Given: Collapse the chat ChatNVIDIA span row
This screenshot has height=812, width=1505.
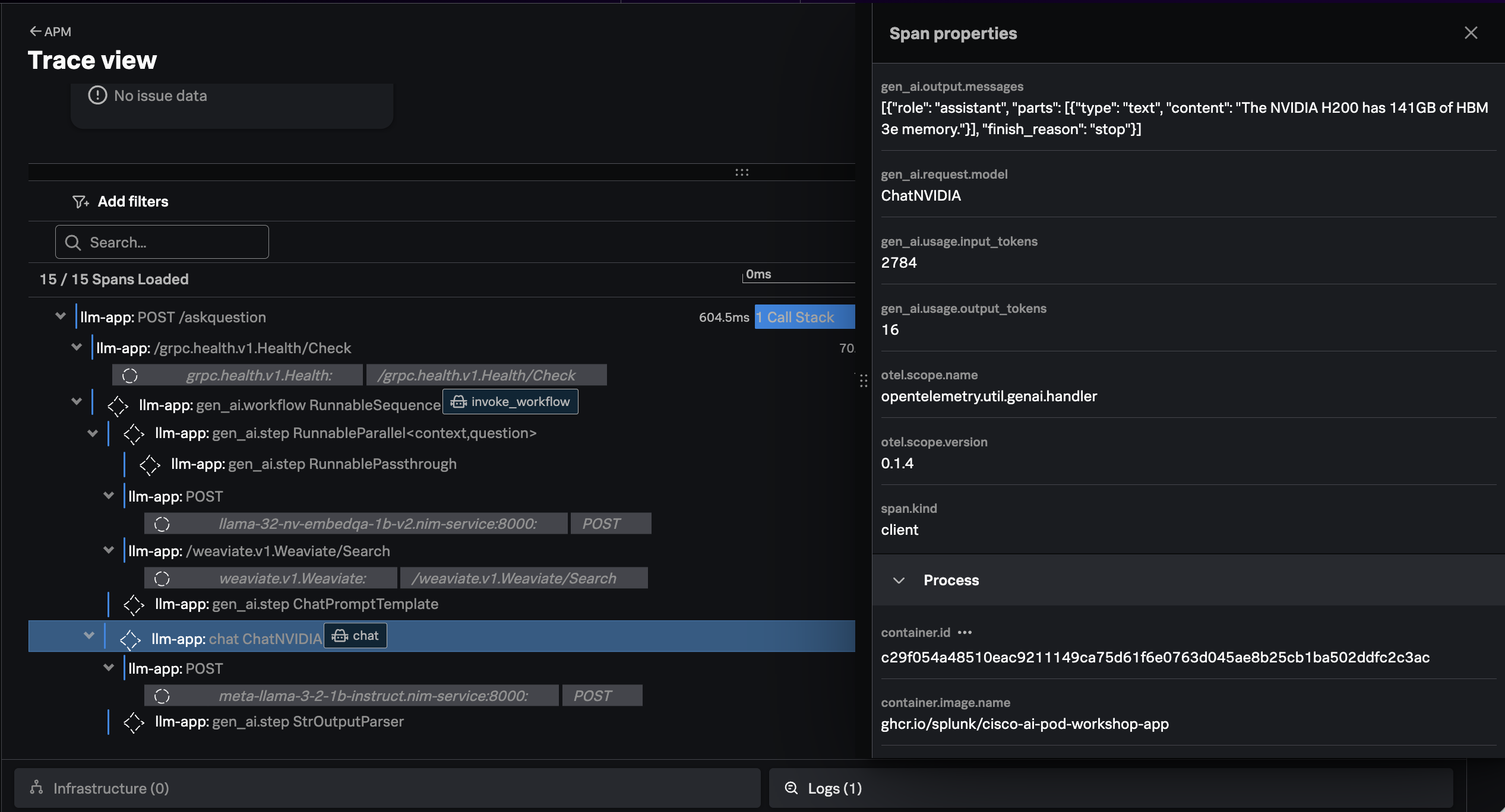Looking at the screenshot, I should pyautogui.click(x=89, y=636).
